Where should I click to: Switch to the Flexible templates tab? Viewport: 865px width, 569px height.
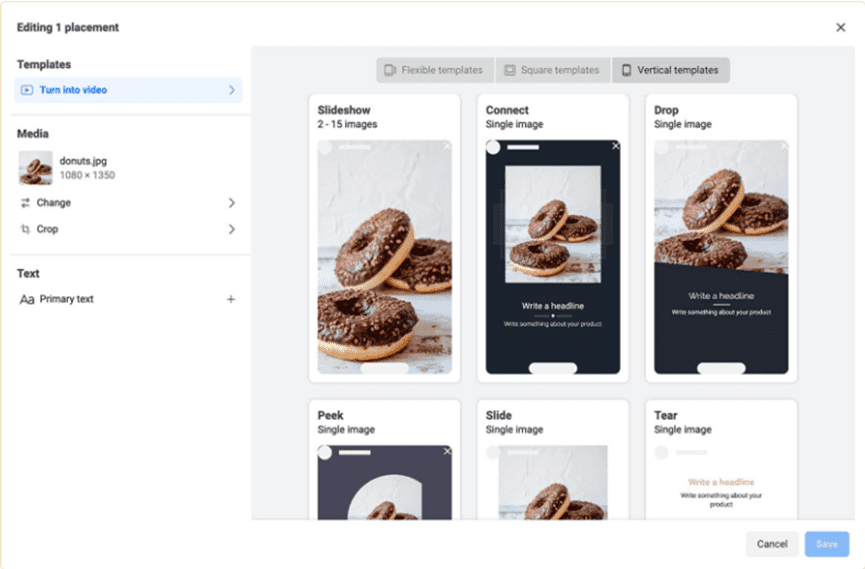coord(435,70)
